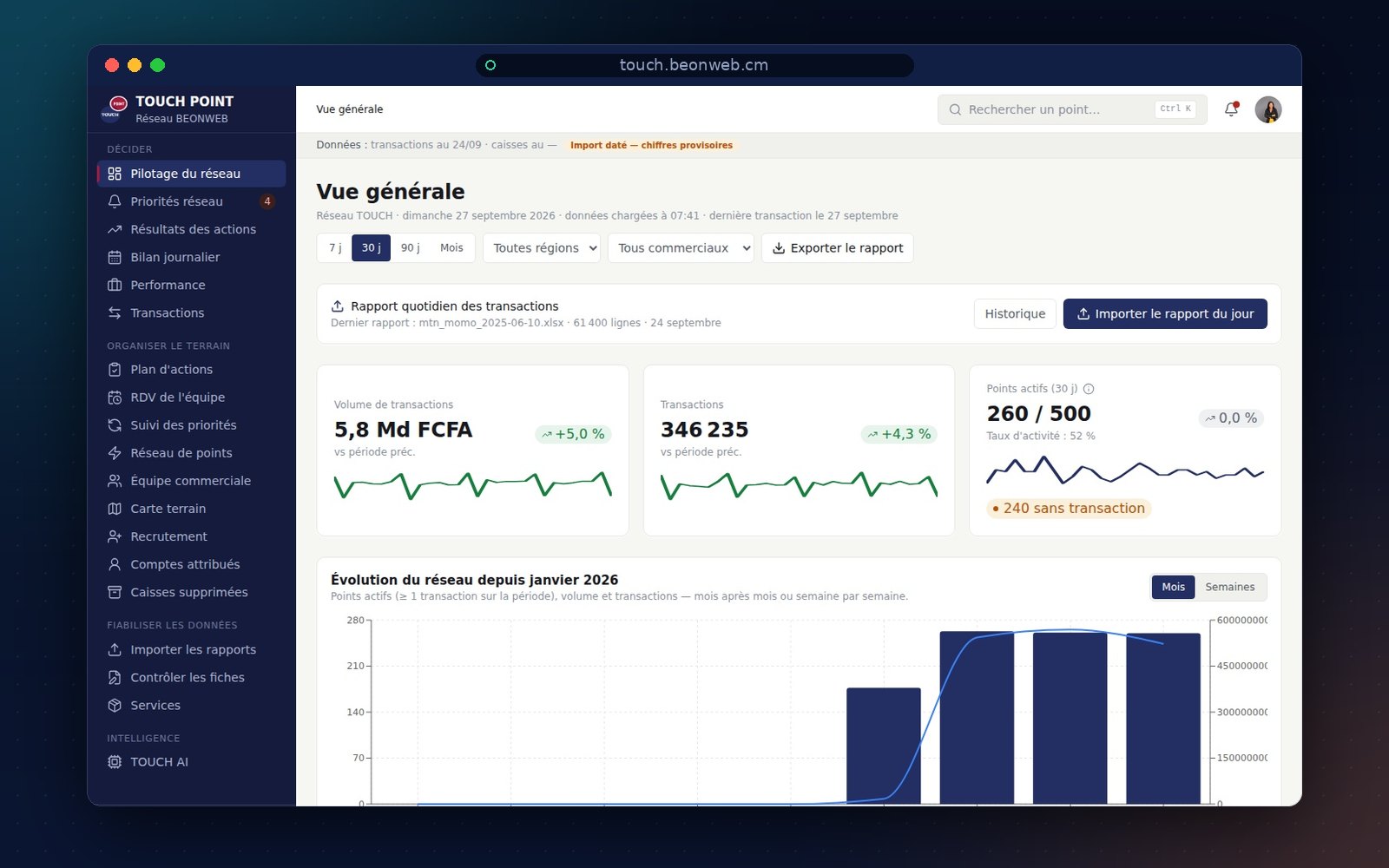Screen dimensions: 1389x868
Task: Click the Importer les rapports upload icon
Action: pos(115,649)
